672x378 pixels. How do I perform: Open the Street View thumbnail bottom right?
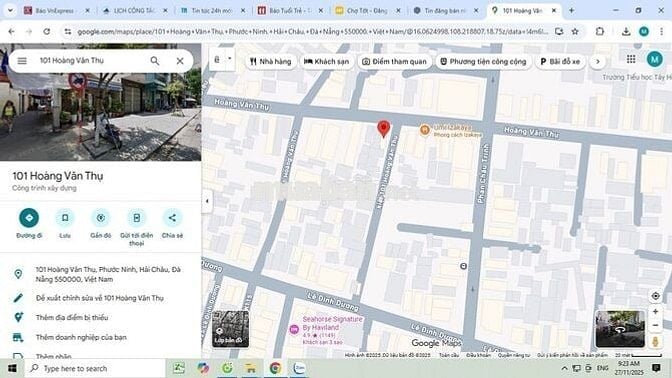tap(620, 329)
